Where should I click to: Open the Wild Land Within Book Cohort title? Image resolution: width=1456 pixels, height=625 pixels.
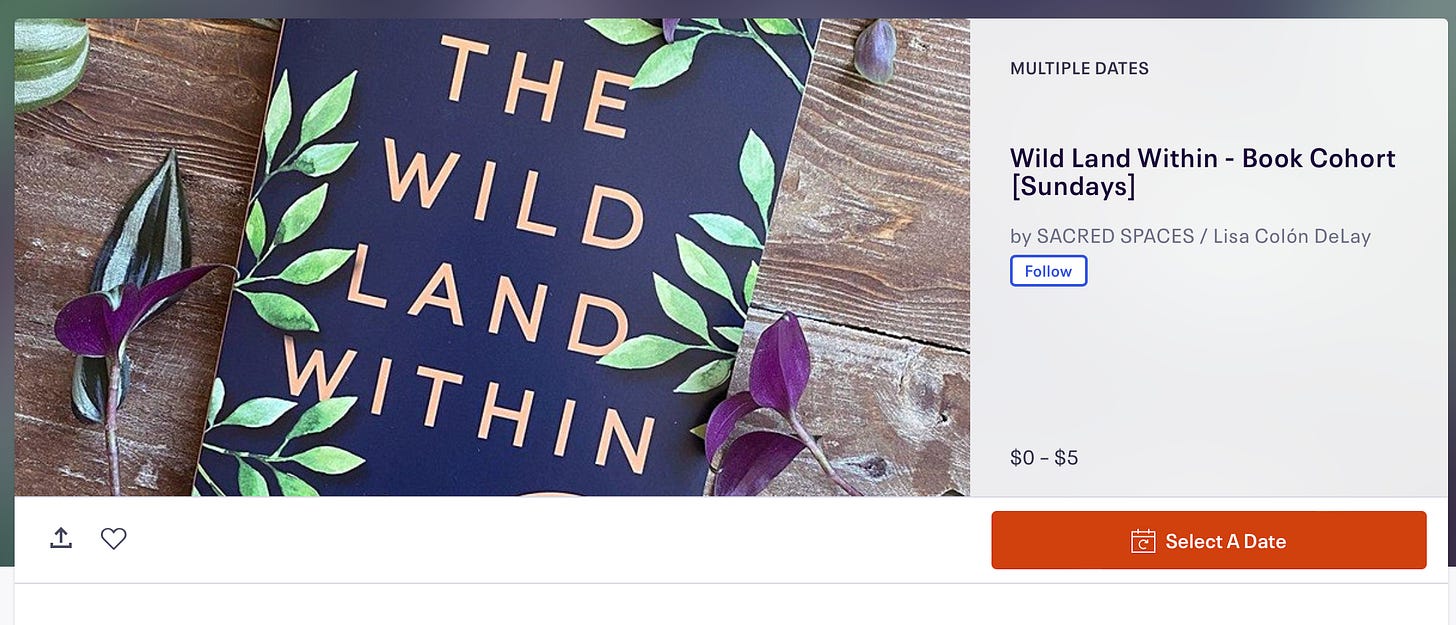coord(1202,172)
